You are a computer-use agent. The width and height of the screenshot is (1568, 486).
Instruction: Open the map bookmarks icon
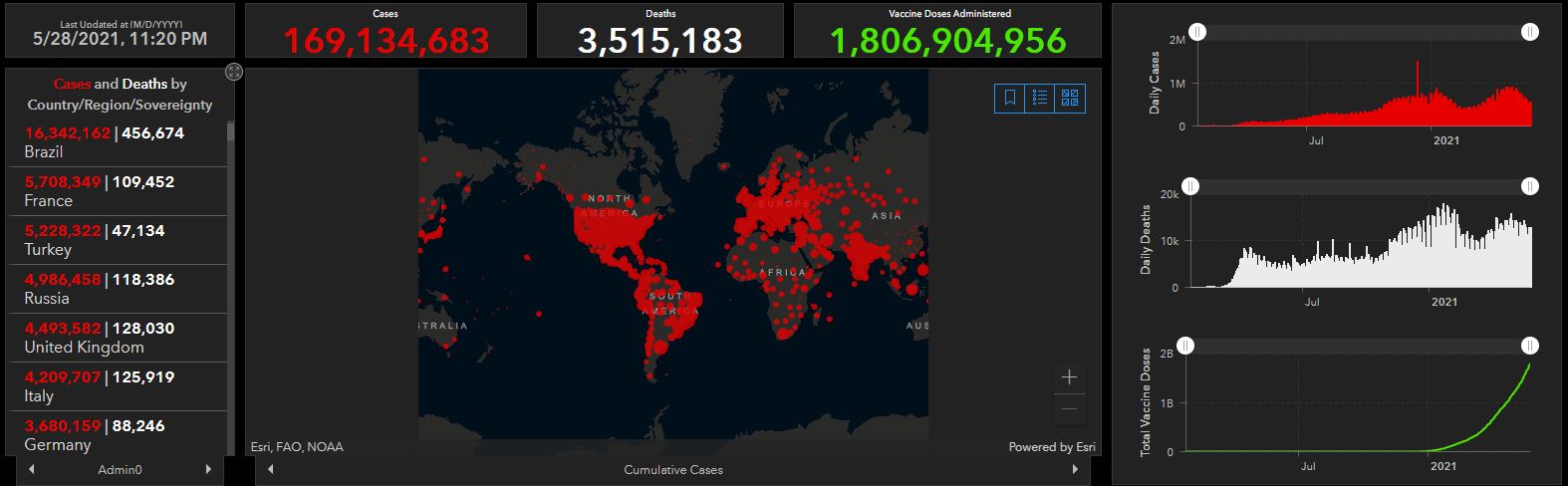pyautogui.click(x=1009, y=98)
